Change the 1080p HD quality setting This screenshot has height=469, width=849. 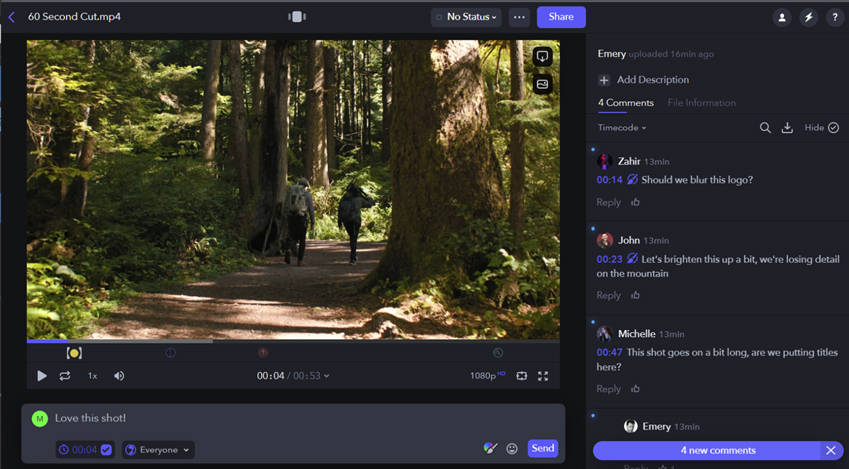[487, 375]
